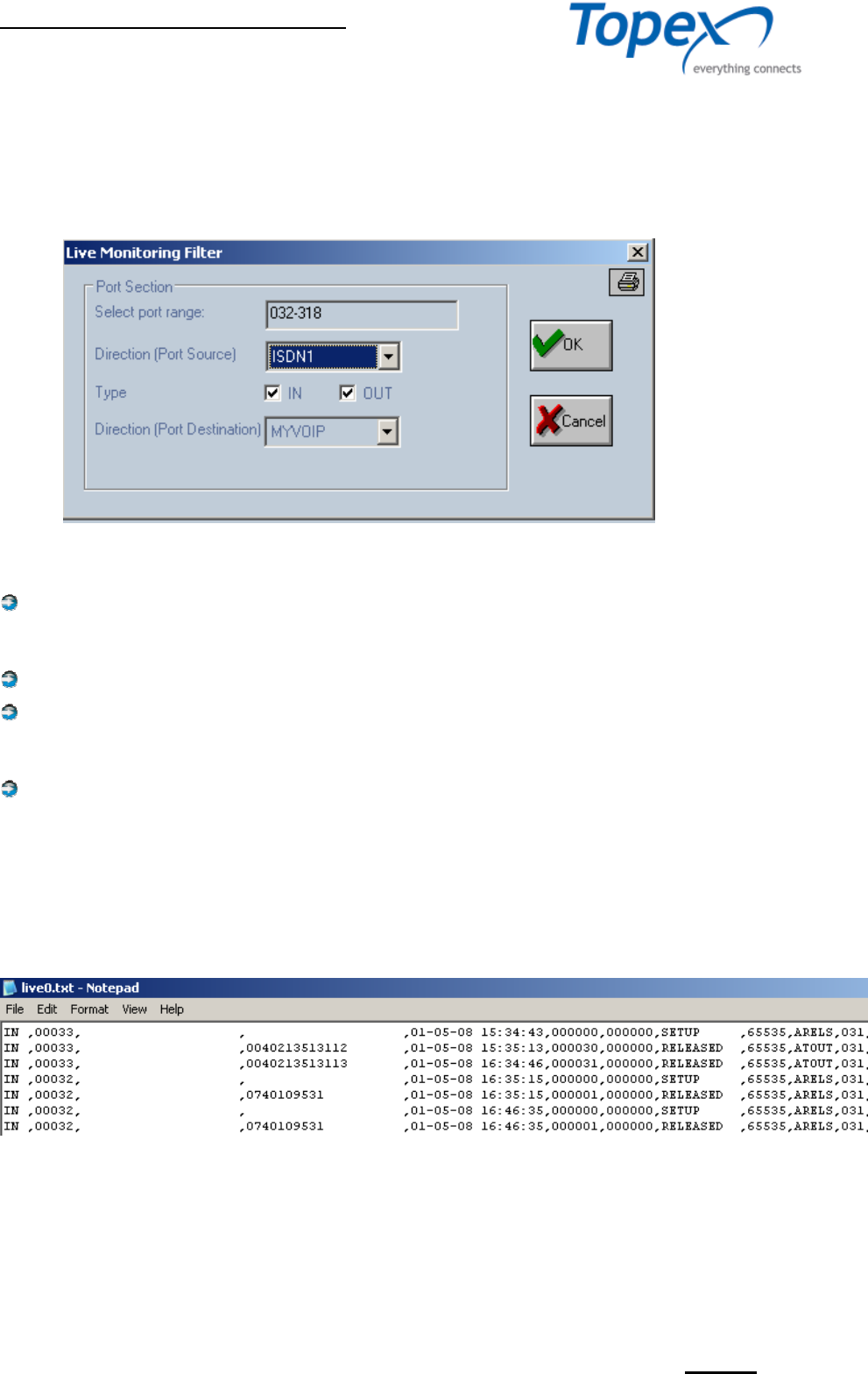Open the Direction (Port Source) ISDN1 dropdown
This screenshot has width=868, height=1374.
tap(388, 356)
